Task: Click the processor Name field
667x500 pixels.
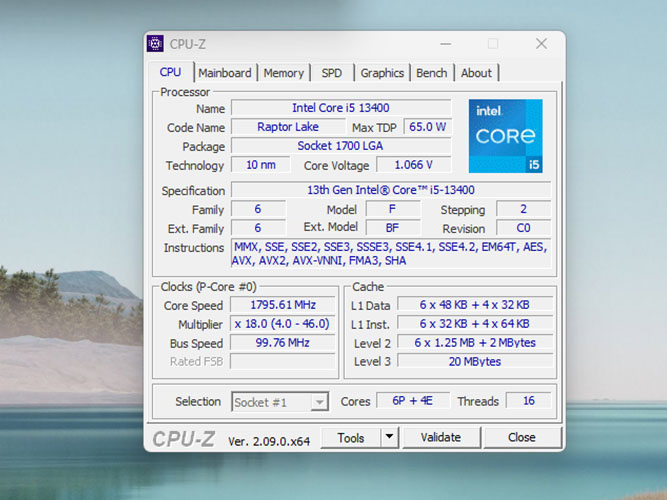Action: click(x=340, y=108)
